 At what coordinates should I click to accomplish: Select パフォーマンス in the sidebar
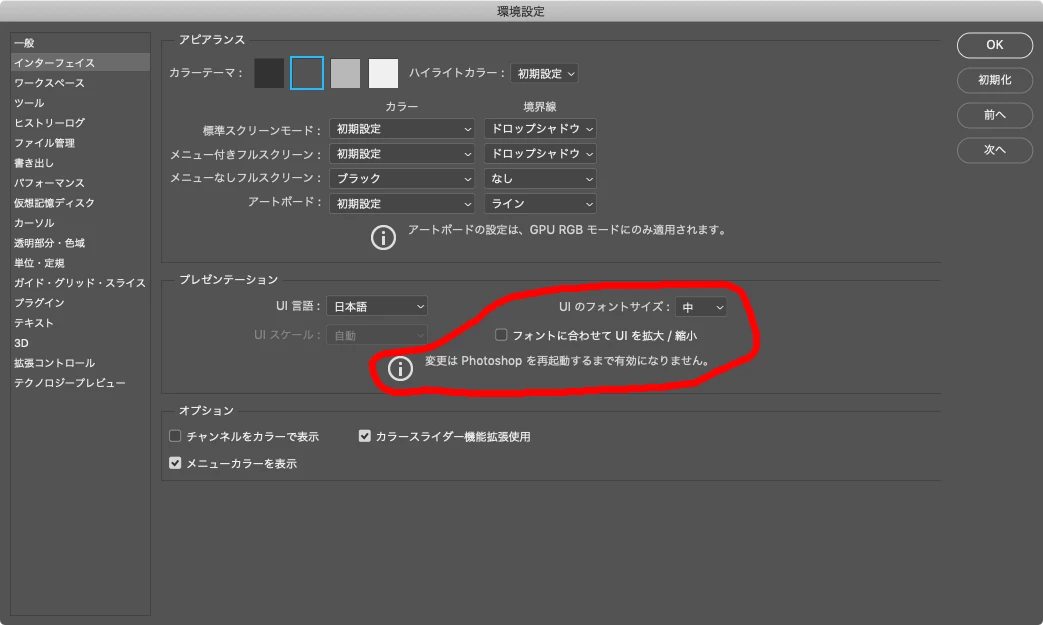point(80,183)
